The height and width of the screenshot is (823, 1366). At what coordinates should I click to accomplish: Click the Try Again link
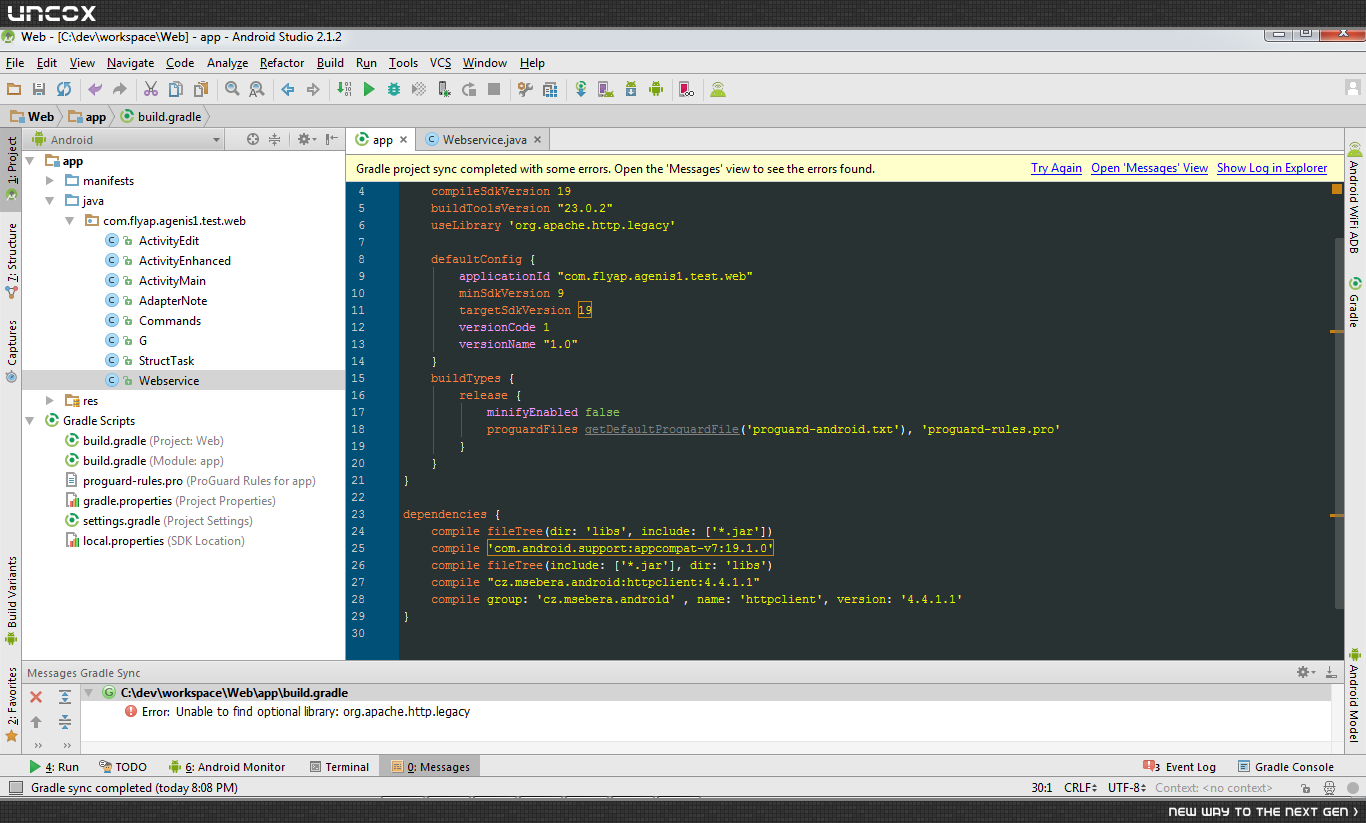pyautogui.click(x=1056, y=168)
